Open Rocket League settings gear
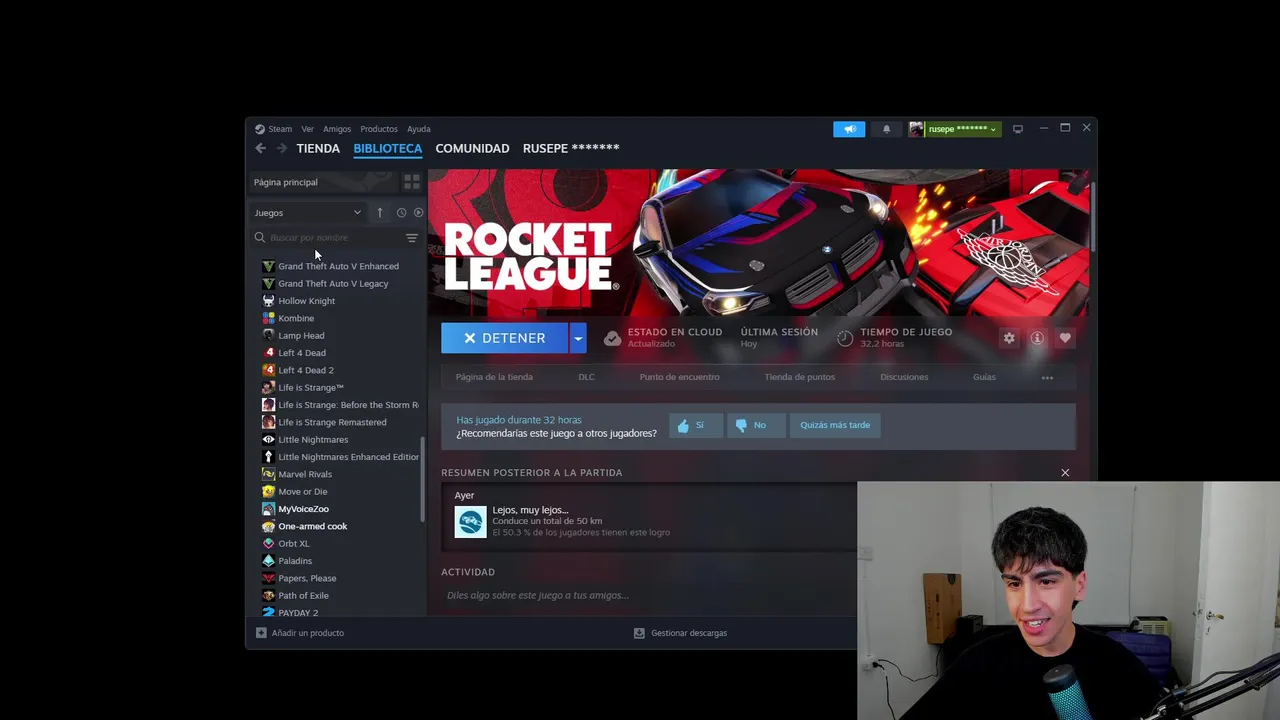Screen dimensions: 1280x720 pos(1009,338)
